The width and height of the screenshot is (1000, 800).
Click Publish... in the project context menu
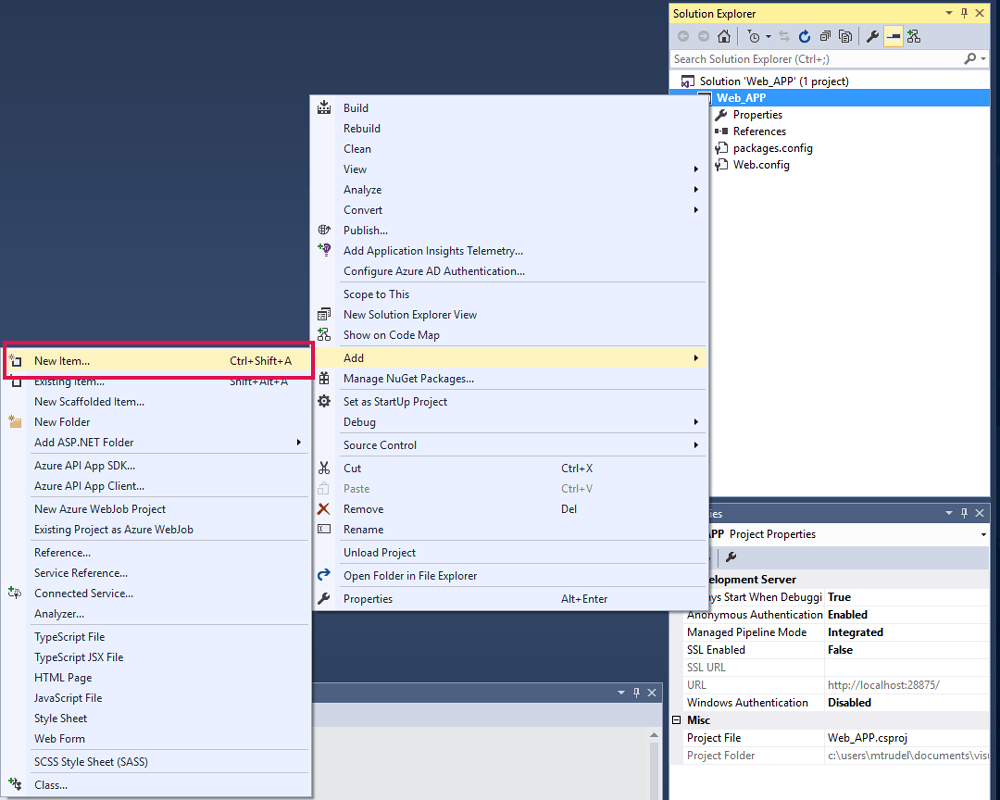[x=365, y=230]
